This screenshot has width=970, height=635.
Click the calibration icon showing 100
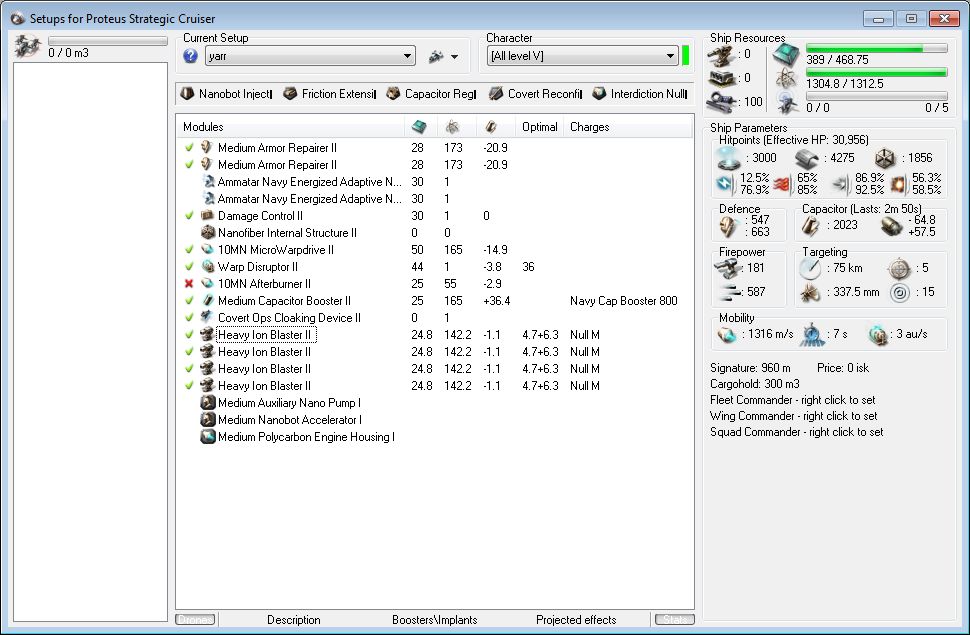[721, 102]
